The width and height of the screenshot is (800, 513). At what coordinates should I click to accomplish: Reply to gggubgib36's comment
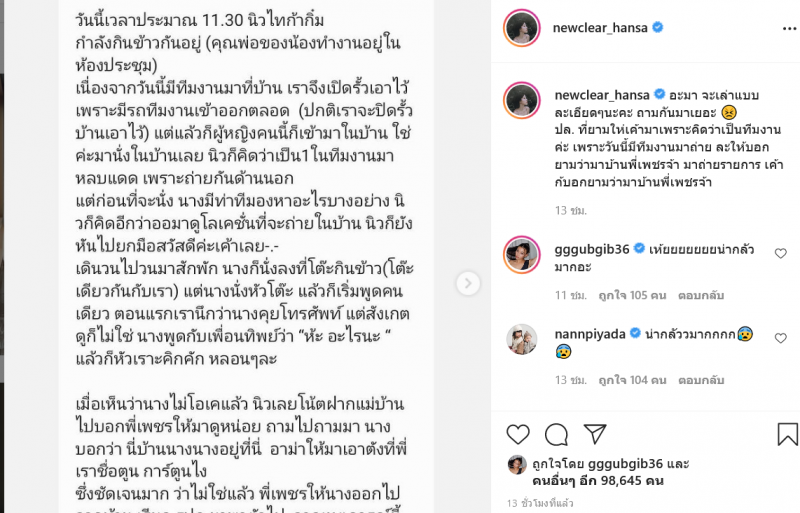pos(701,295)
